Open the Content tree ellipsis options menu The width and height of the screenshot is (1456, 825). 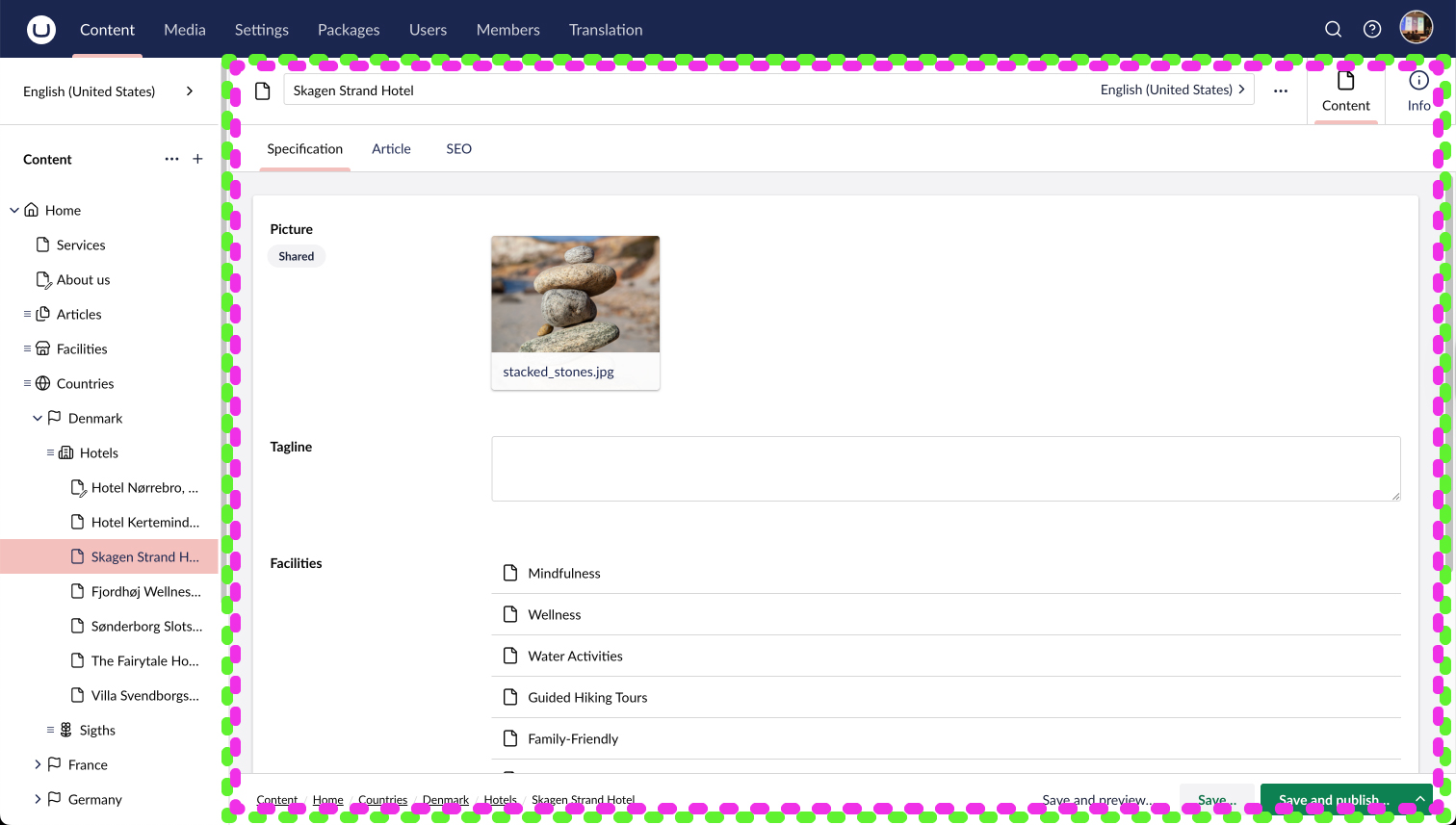[171, 158]
